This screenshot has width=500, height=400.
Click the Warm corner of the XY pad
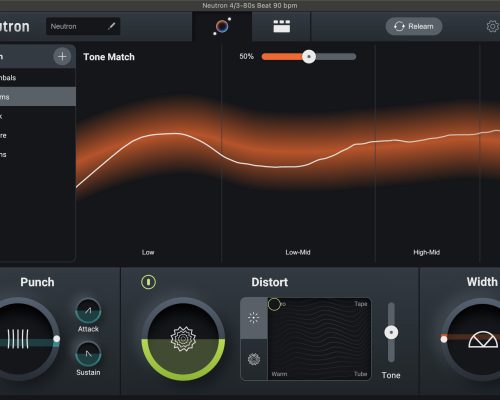(x=279, y=374)
